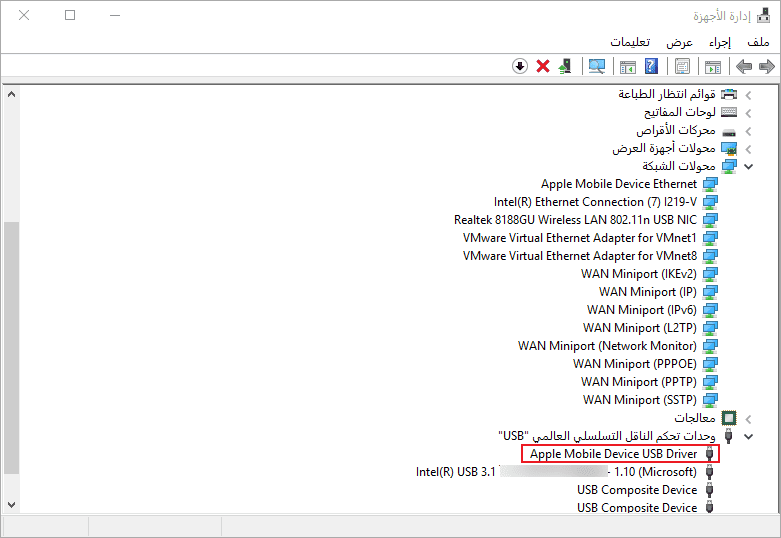The height and width of the screenshot is (538, 781).
Task: Select Realtek 8188GU Wireless LAN 802.11n USB NIC
Action: [575, 220]
